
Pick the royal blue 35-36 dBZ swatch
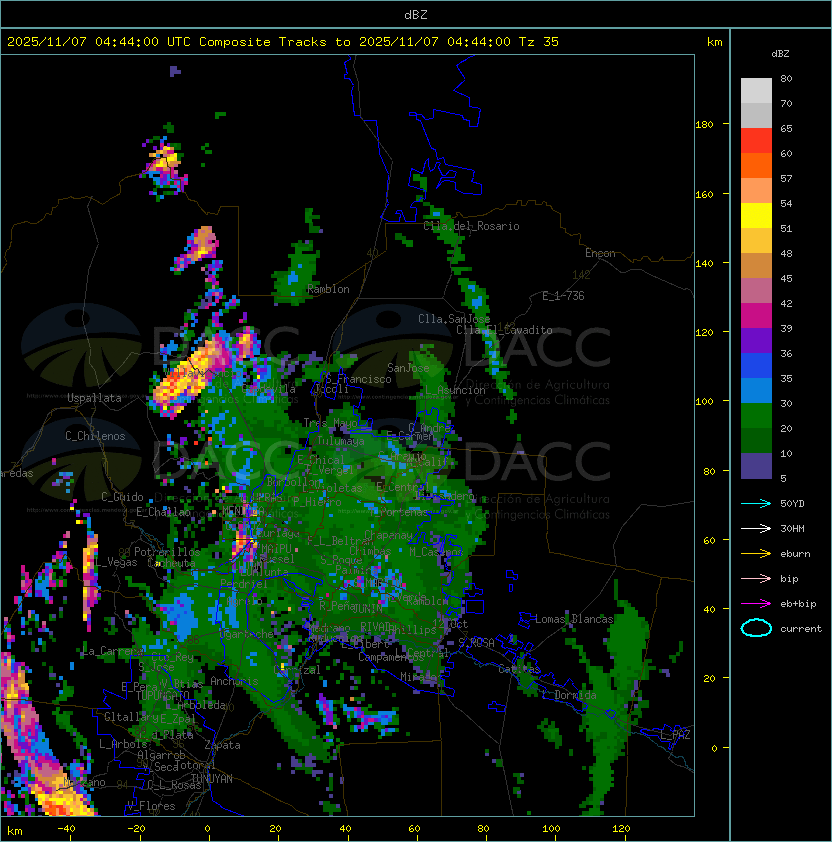[756, 366]
